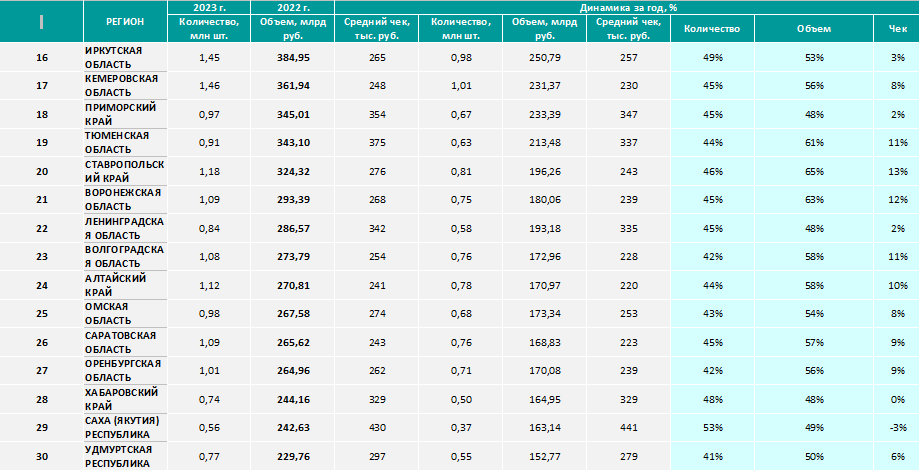Click the volume cell '213,48'

point(544,142)
